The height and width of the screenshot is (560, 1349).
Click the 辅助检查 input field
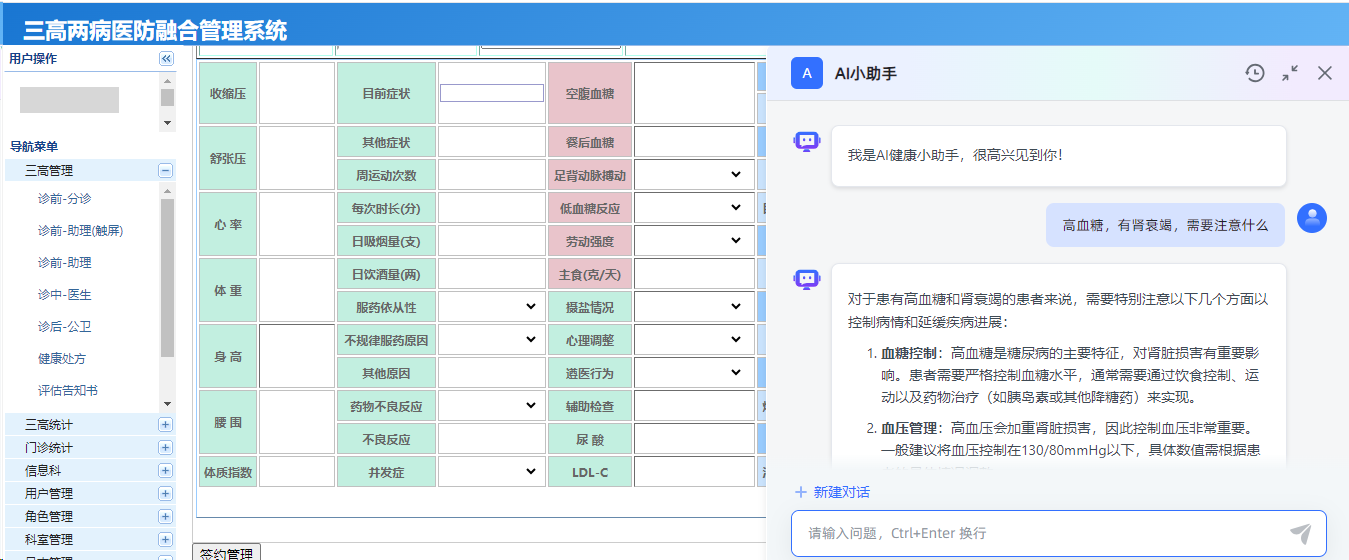coord(694,406)
